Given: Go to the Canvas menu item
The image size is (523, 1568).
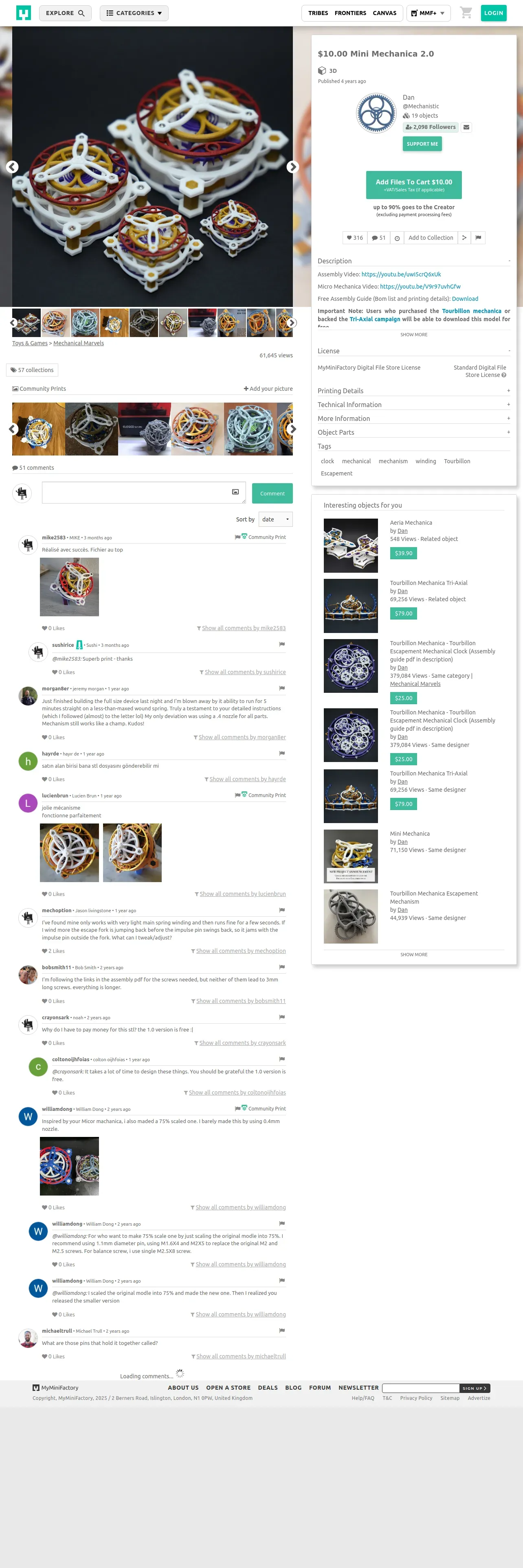Looking at the screenshot, I should click(x=384, y=13).
